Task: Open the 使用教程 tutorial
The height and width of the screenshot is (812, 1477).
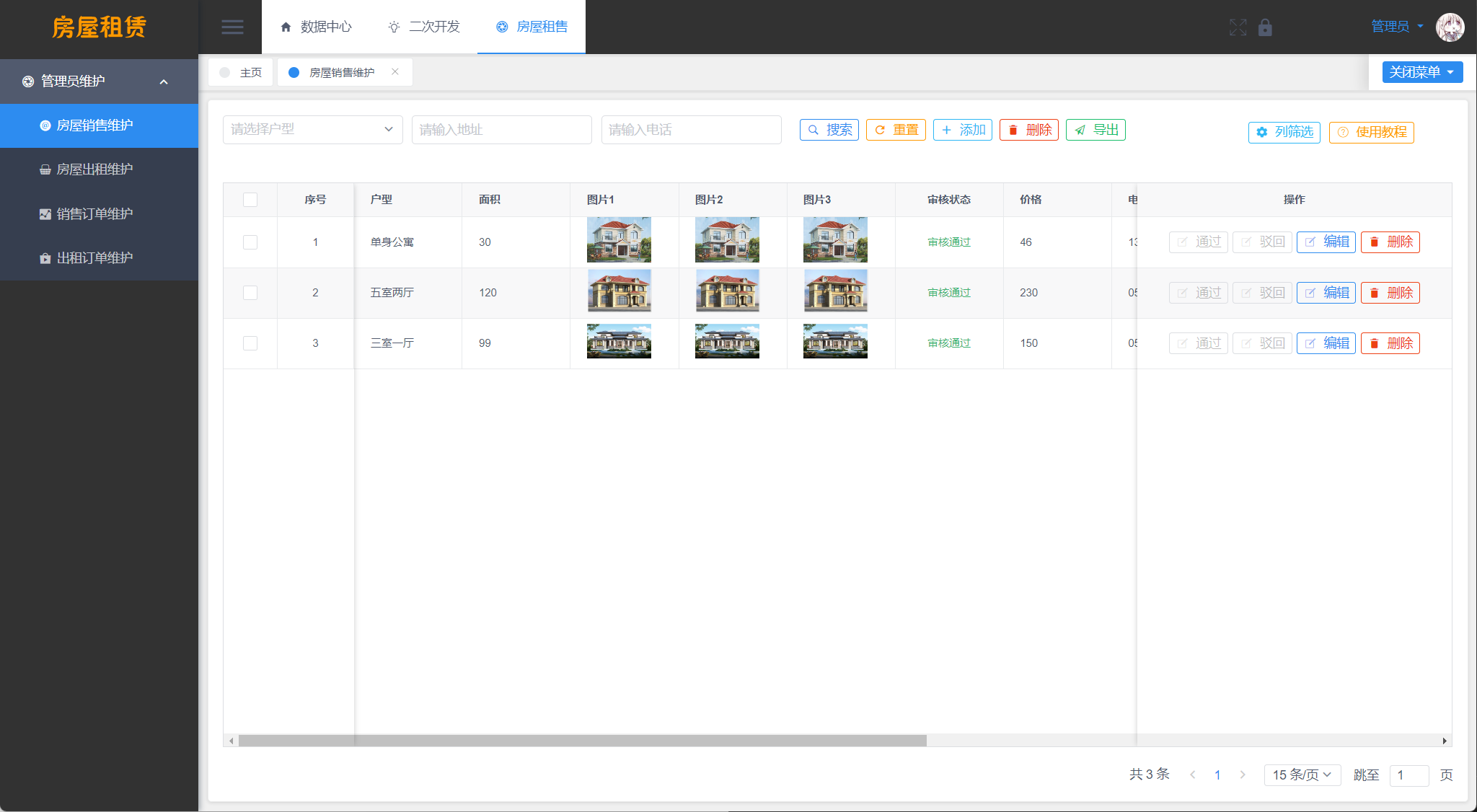Action: (1371, 133)
